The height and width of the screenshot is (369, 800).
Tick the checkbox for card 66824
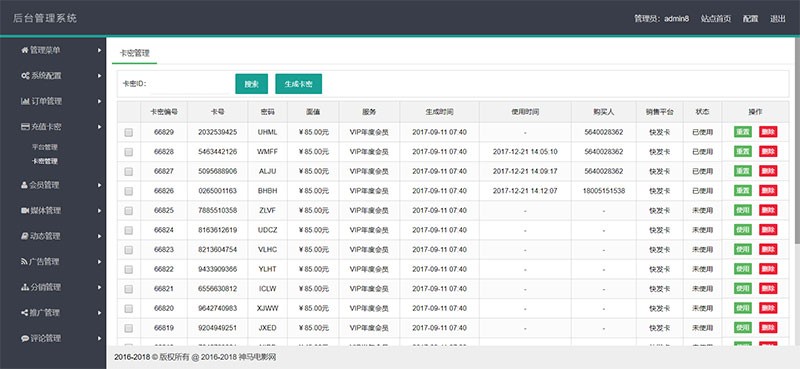pyautogui.click(x=129, y=230)
